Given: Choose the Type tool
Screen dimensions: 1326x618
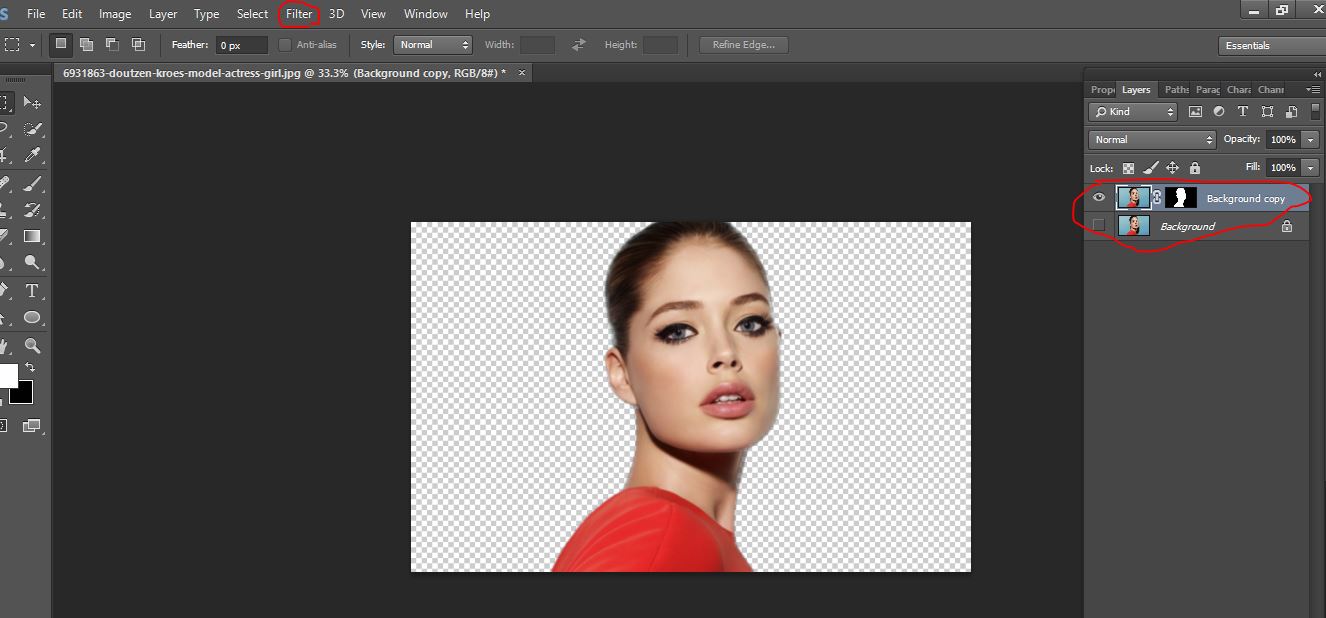Looking at the screenshot, I should click(x=34, y=291).
